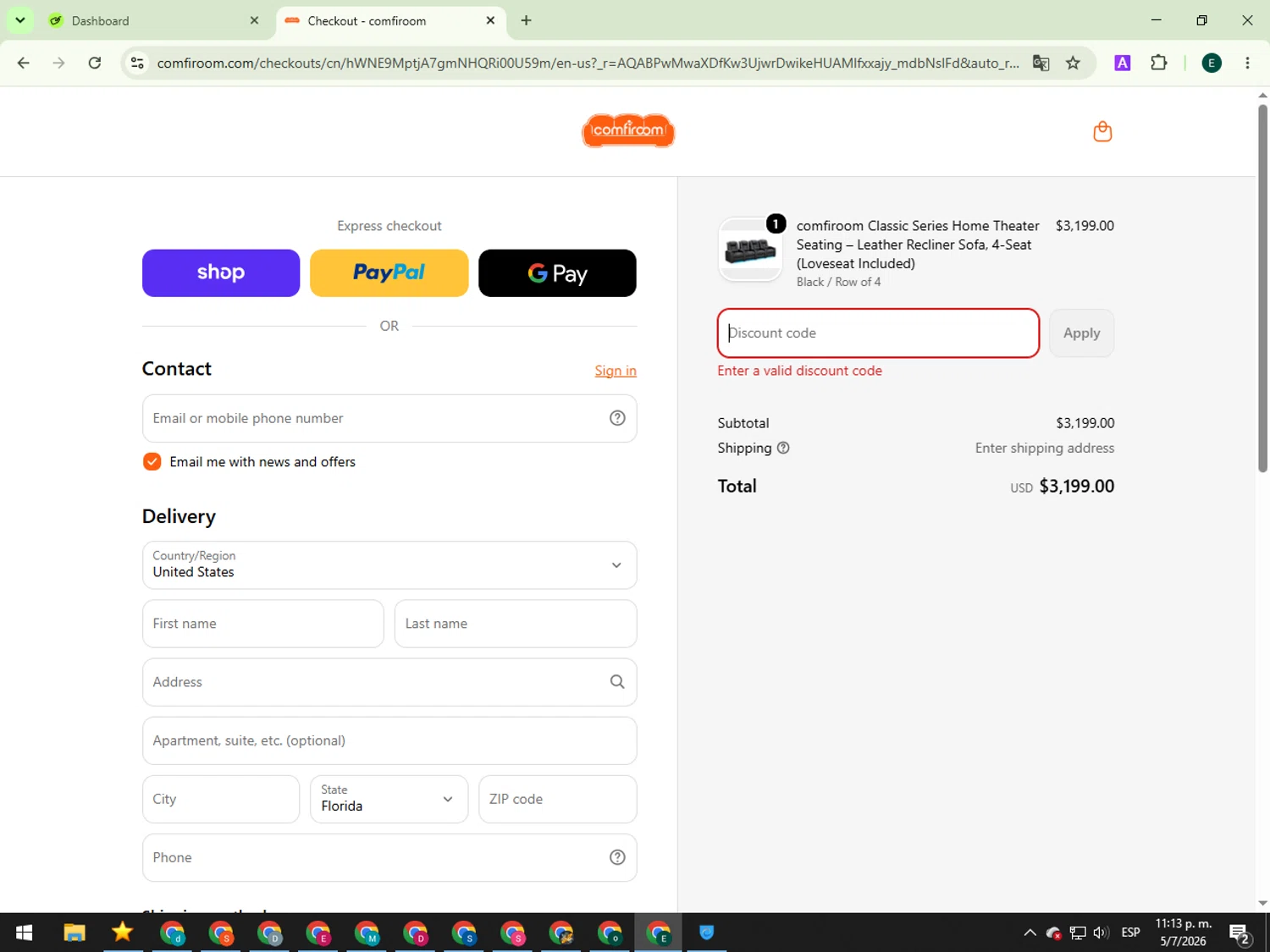The height and width of the screenshot is (952, 1270).
Task: Open volume control in system tray
Action: point(1101,933)
